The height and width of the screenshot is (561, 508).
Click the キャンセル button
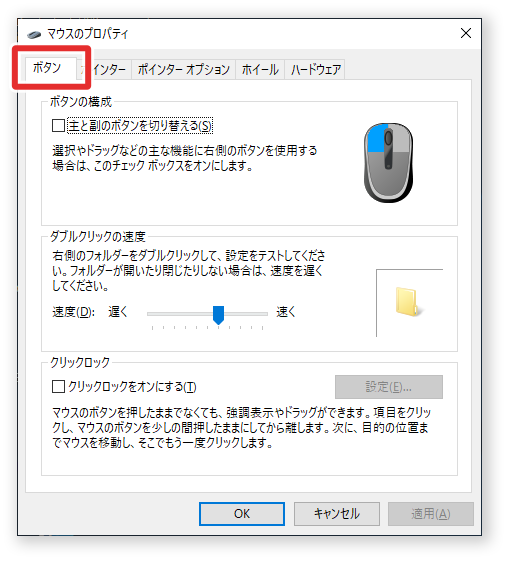tap(337, 514)
